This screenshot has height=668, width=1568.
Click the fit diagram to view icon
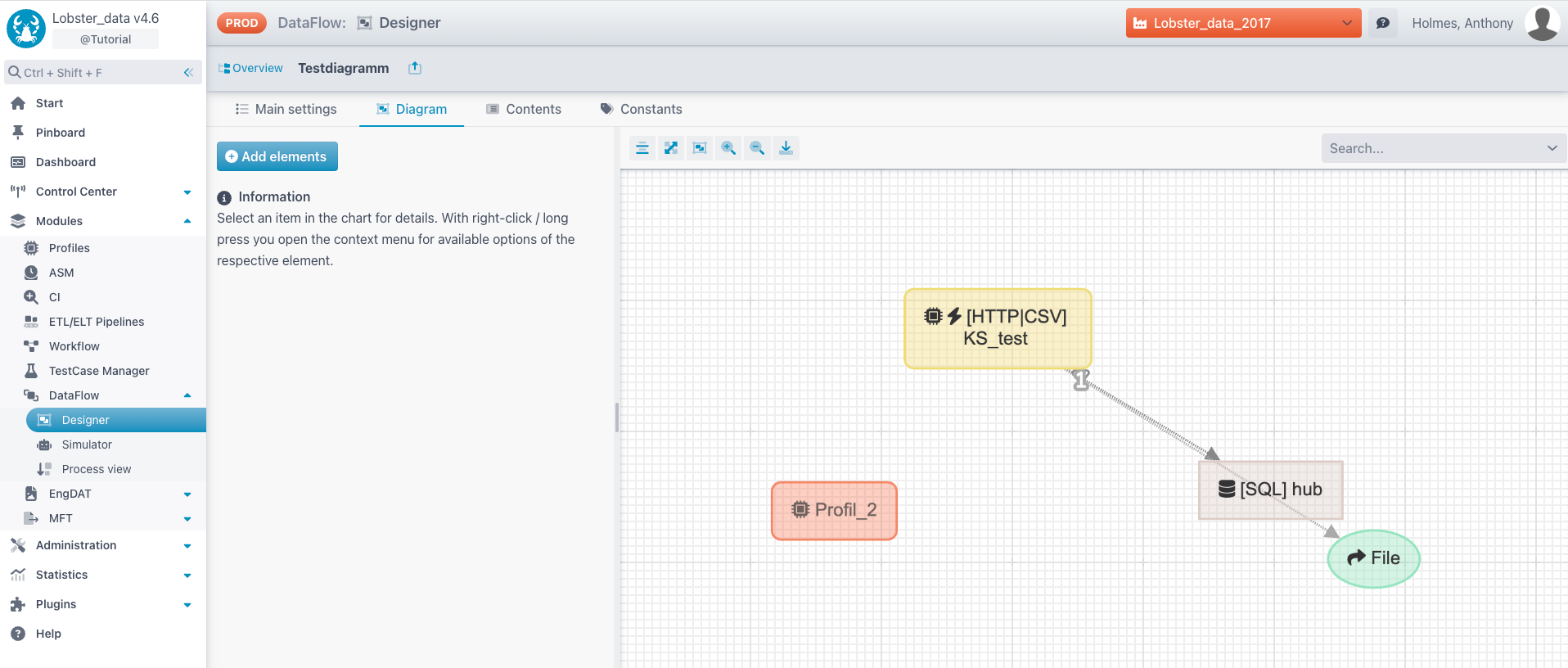coord(700,148)
